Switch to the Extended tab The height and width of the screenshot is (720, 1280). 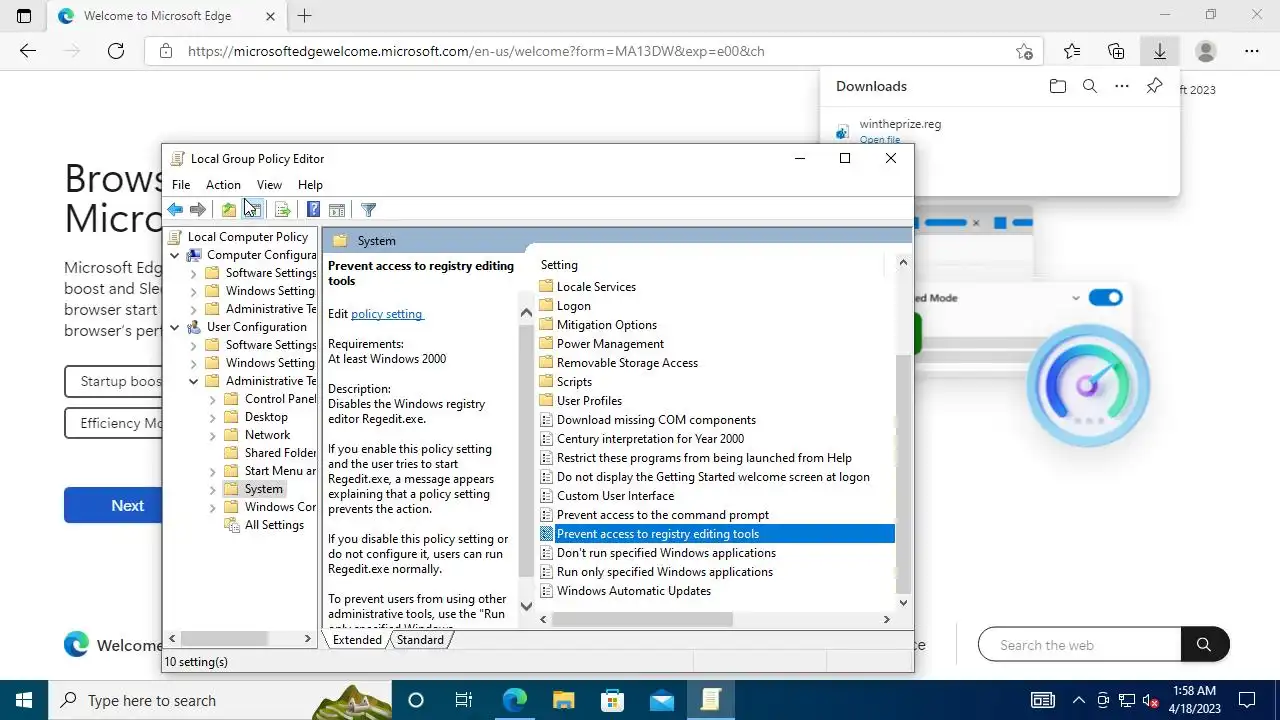click(357, 640)
